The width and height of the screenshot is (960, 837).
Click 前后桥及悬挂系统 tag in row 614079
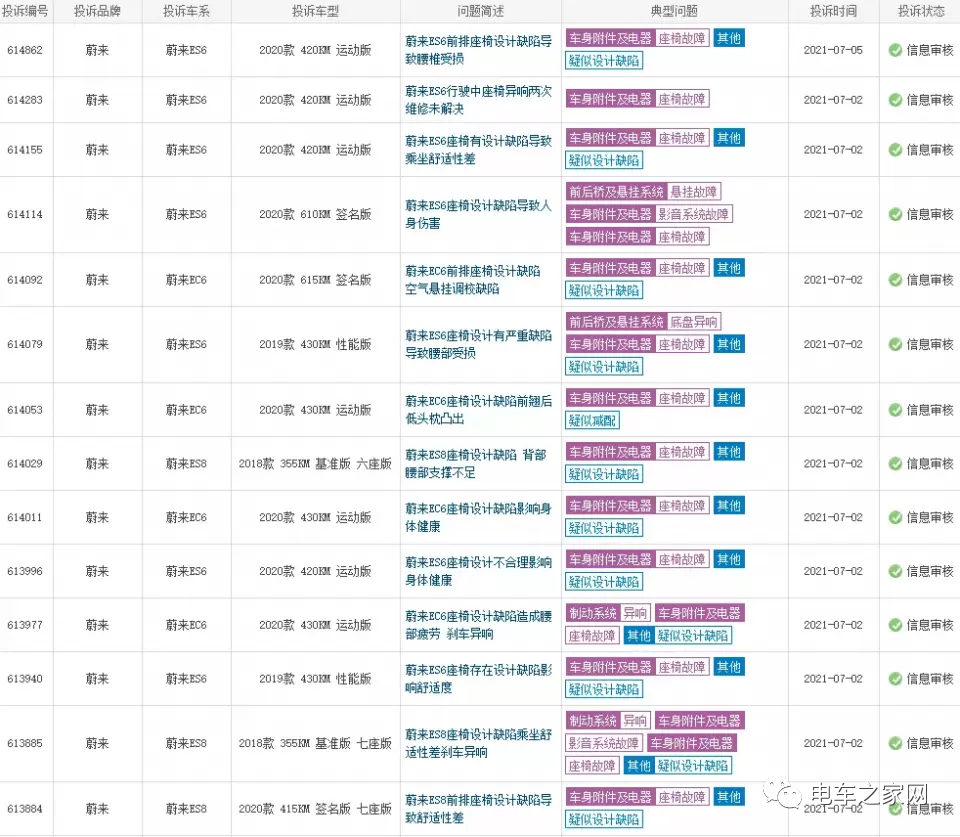pos(617,322)
